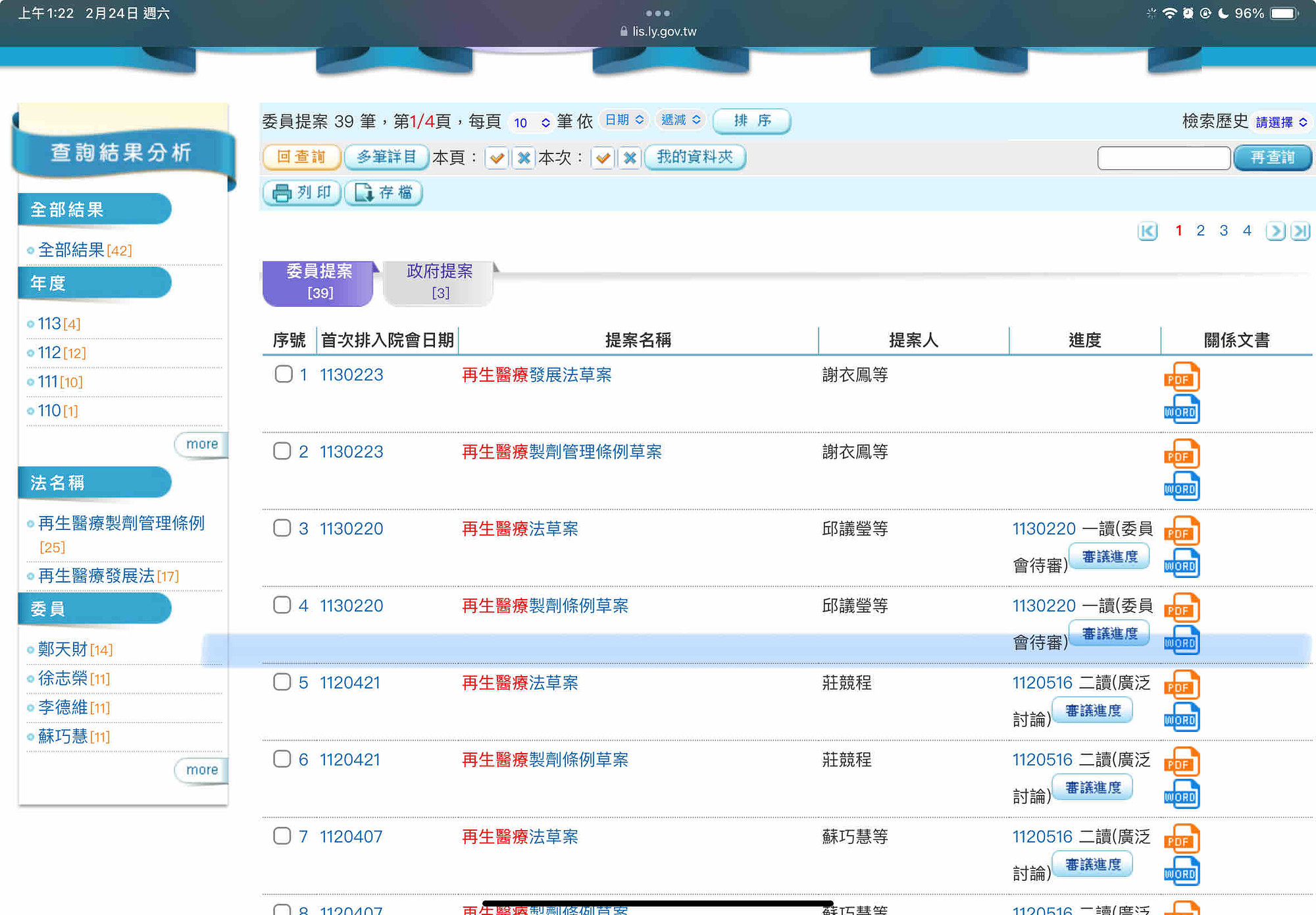Screen dimensions: 1316x915
Task: Open WORD file for row 1 再生醫療發展法草案
Action: click(1182, 409)
